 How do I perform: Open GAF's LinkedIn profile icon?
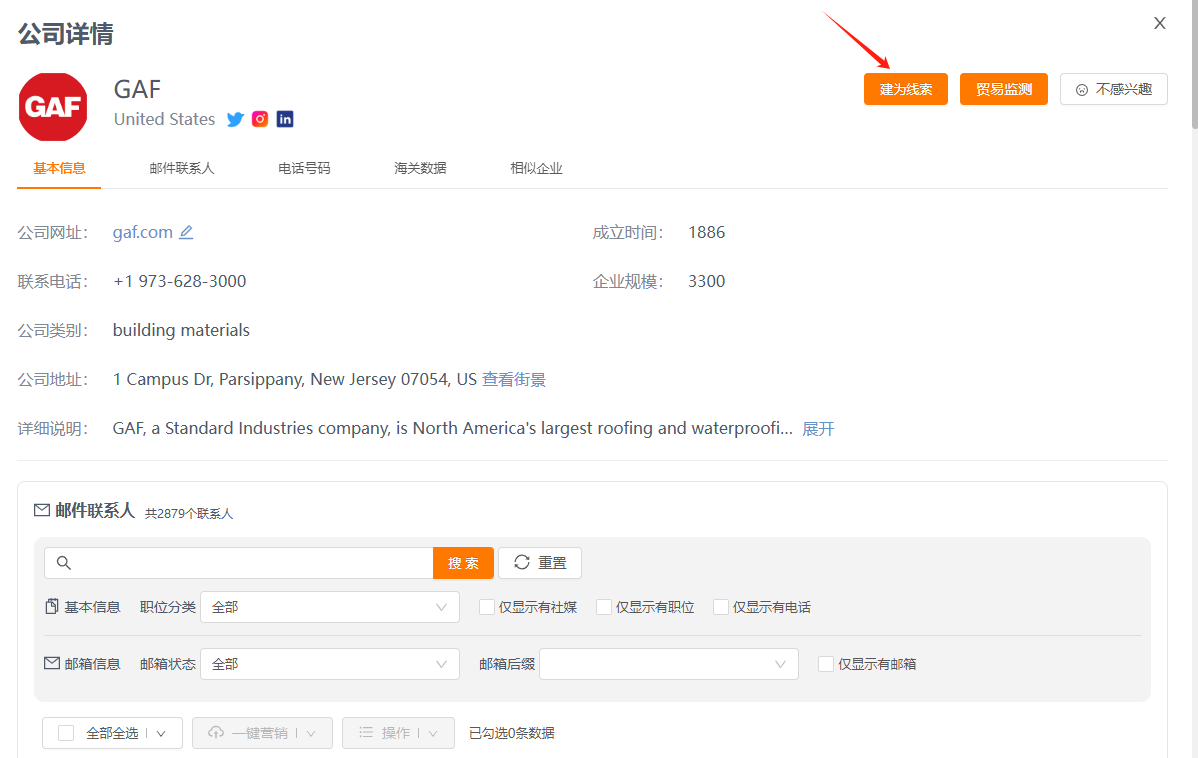285,119
